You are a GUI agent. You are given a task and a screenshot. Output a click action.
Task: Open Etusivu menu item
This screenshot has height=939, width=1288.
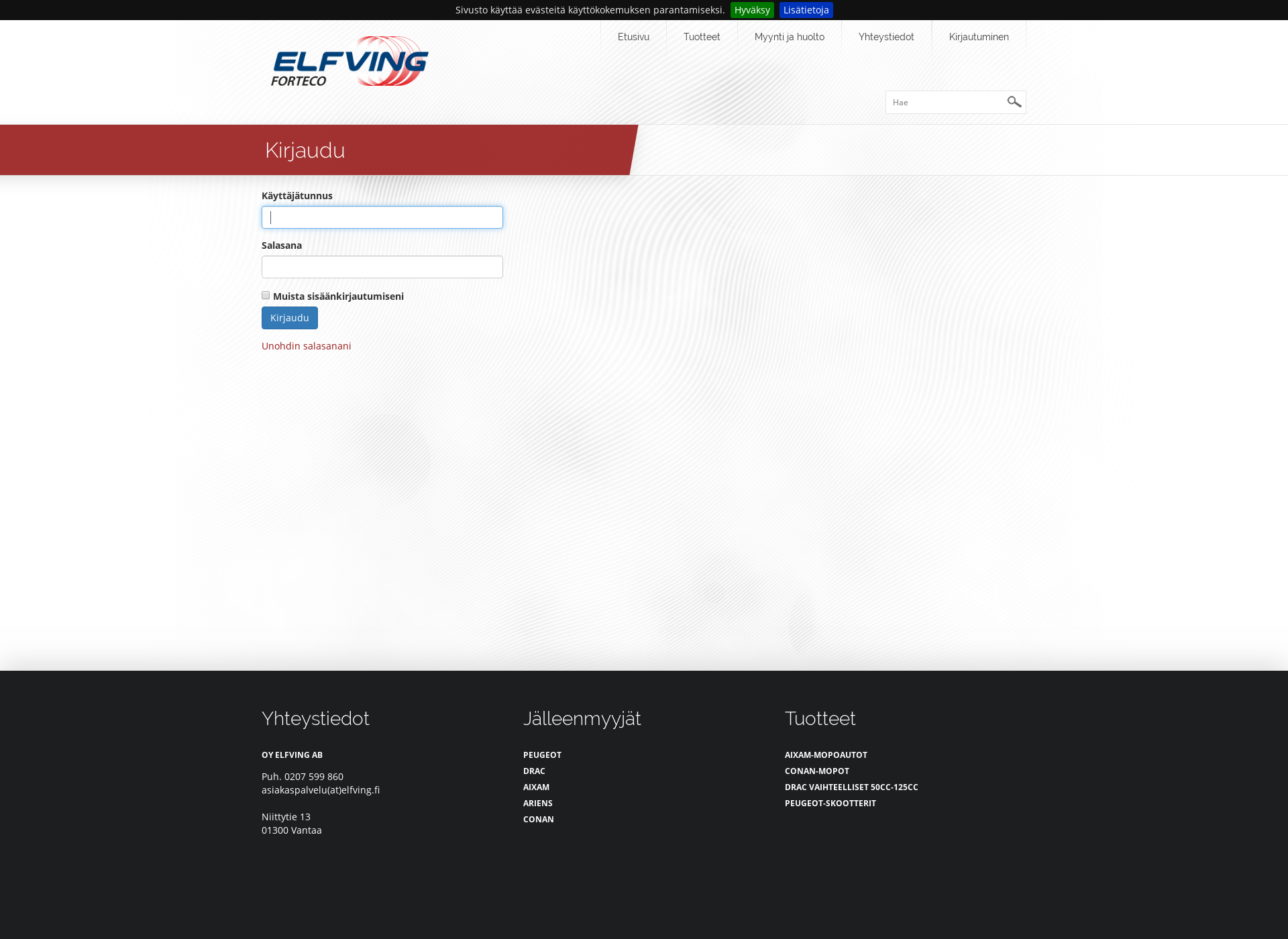pyautogui.click(x=633, y=37)
